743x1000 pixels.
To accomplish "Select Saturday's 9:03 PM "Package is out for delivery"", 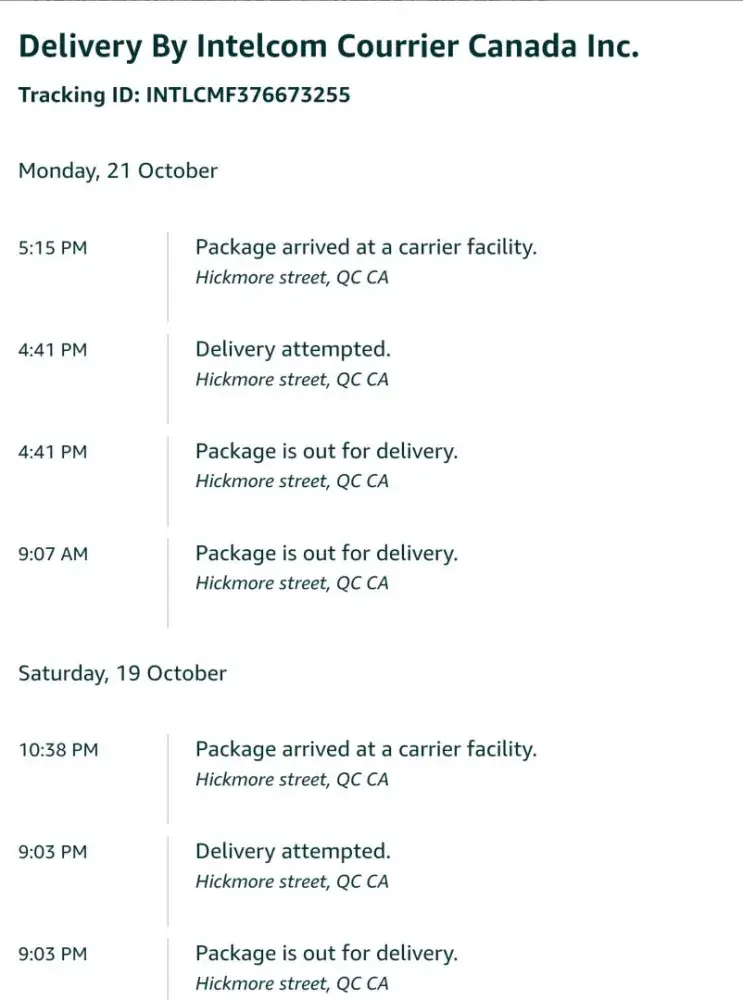I will [x=326, y=953].
